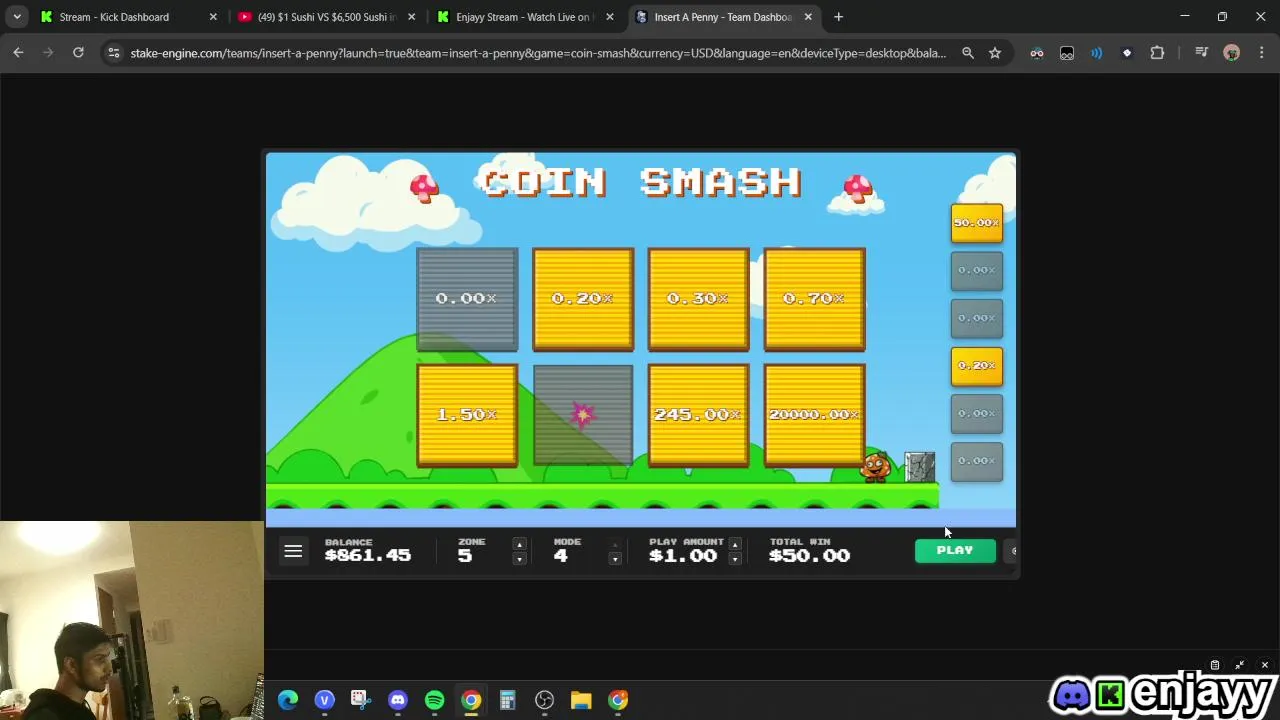The width and height of the screenshot is (1280, 720).
Task: Open the blue V app in taskbar
Action: click(324, 700)
